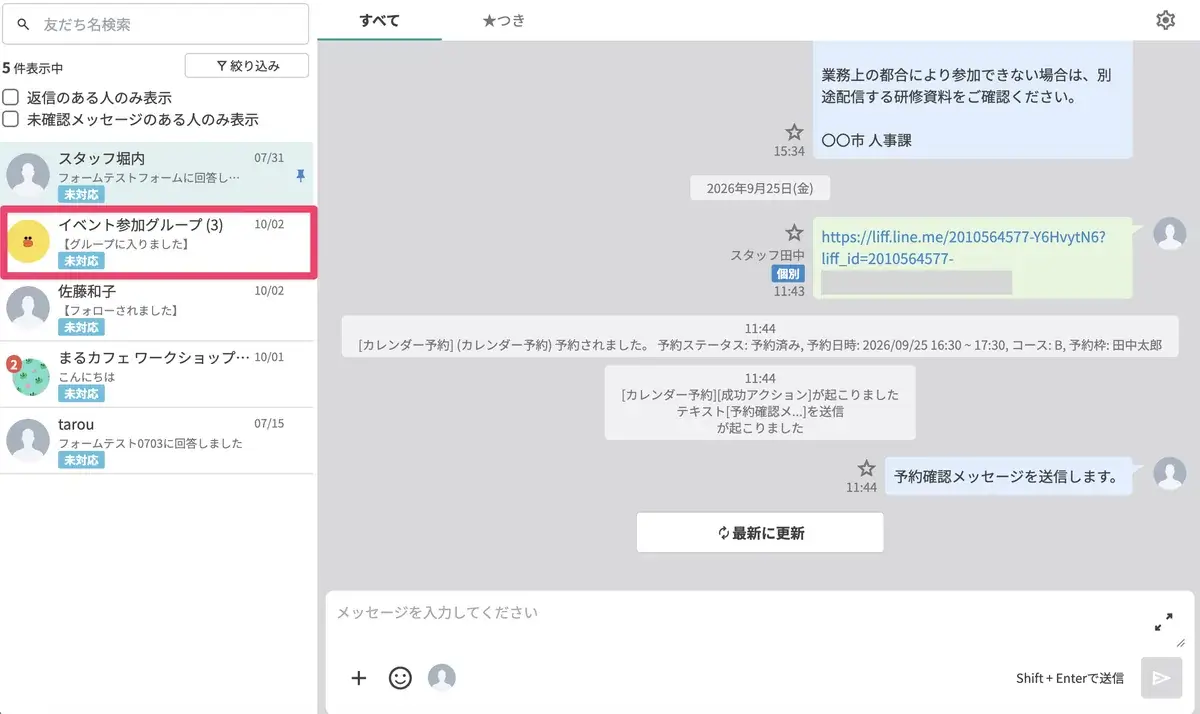Click the 成功アクション log entry
This screenshot has height=714, width=1200.
click(x=760, y=403)
